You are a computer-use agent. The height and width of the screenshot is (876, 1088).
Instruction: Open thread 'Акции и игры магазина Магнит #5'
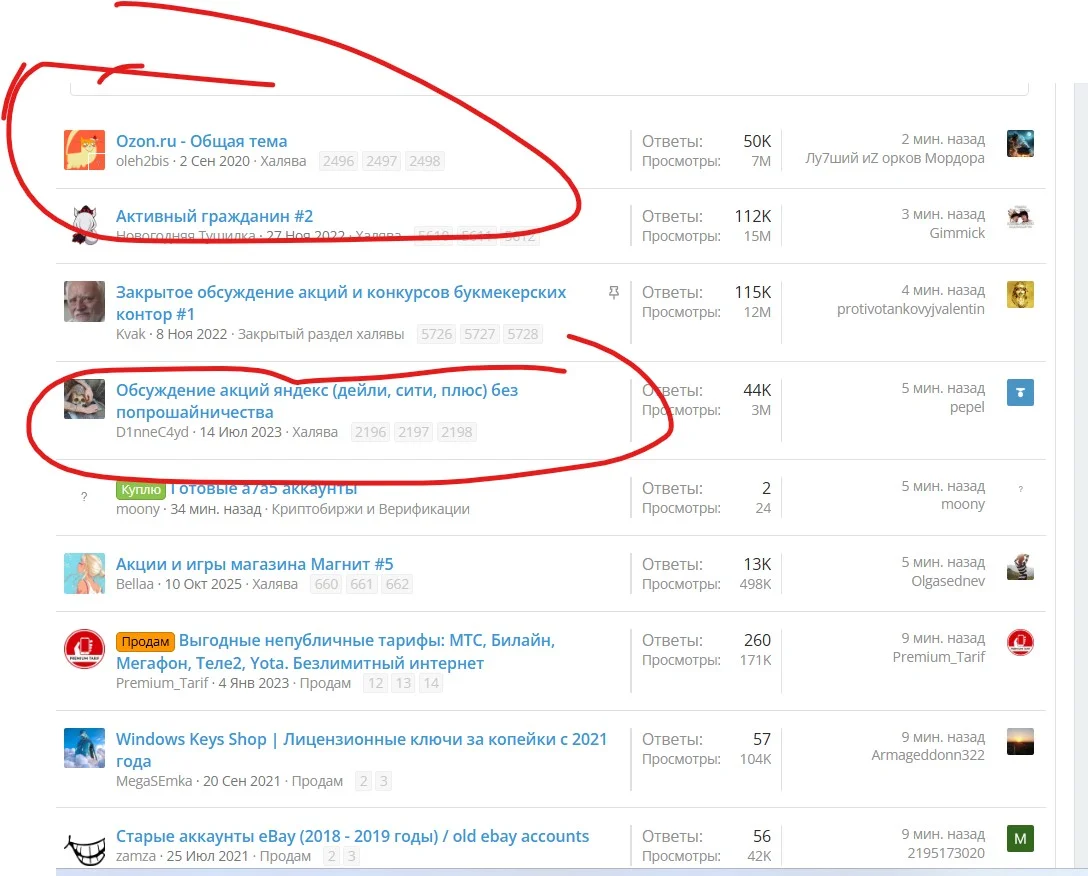[255, 564]
